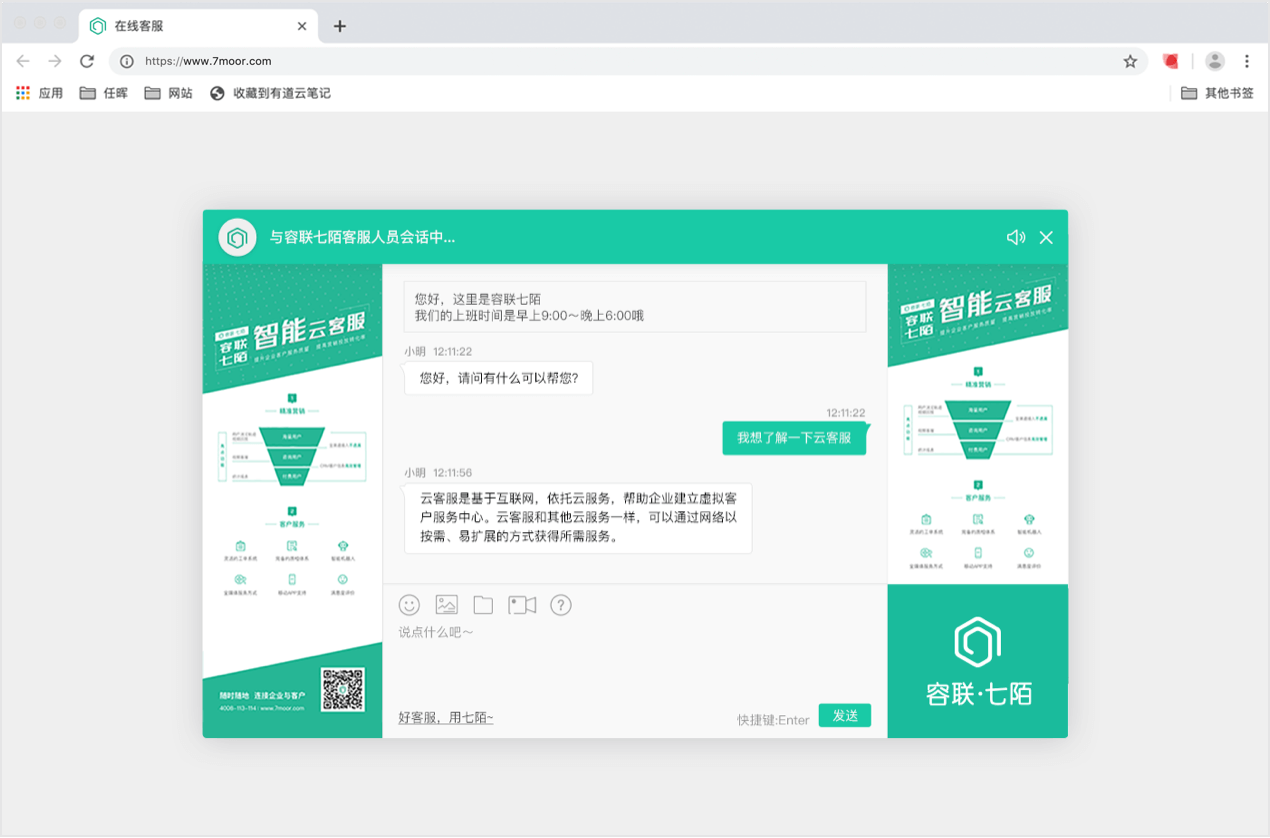Open the red browser extension icon

1170,61
